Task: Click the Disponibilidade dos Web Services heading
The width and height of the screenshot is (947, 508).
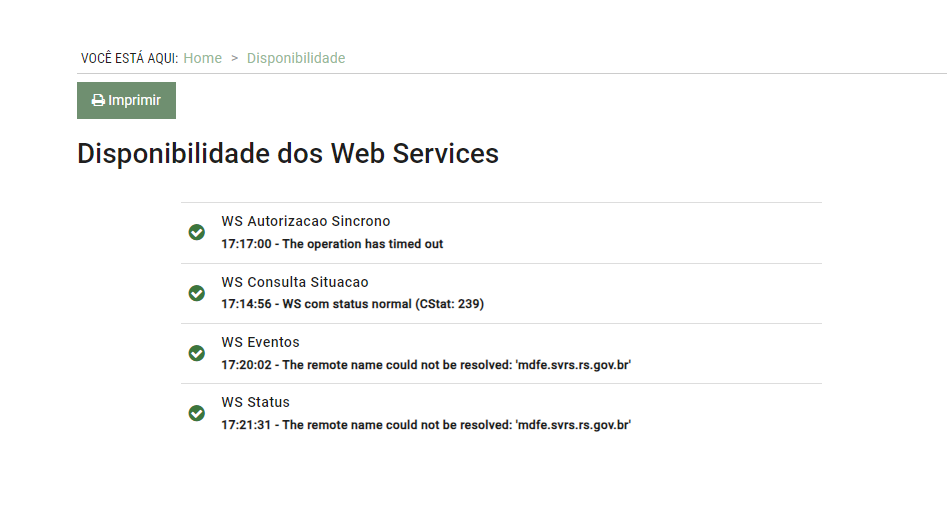Action: 288,153
